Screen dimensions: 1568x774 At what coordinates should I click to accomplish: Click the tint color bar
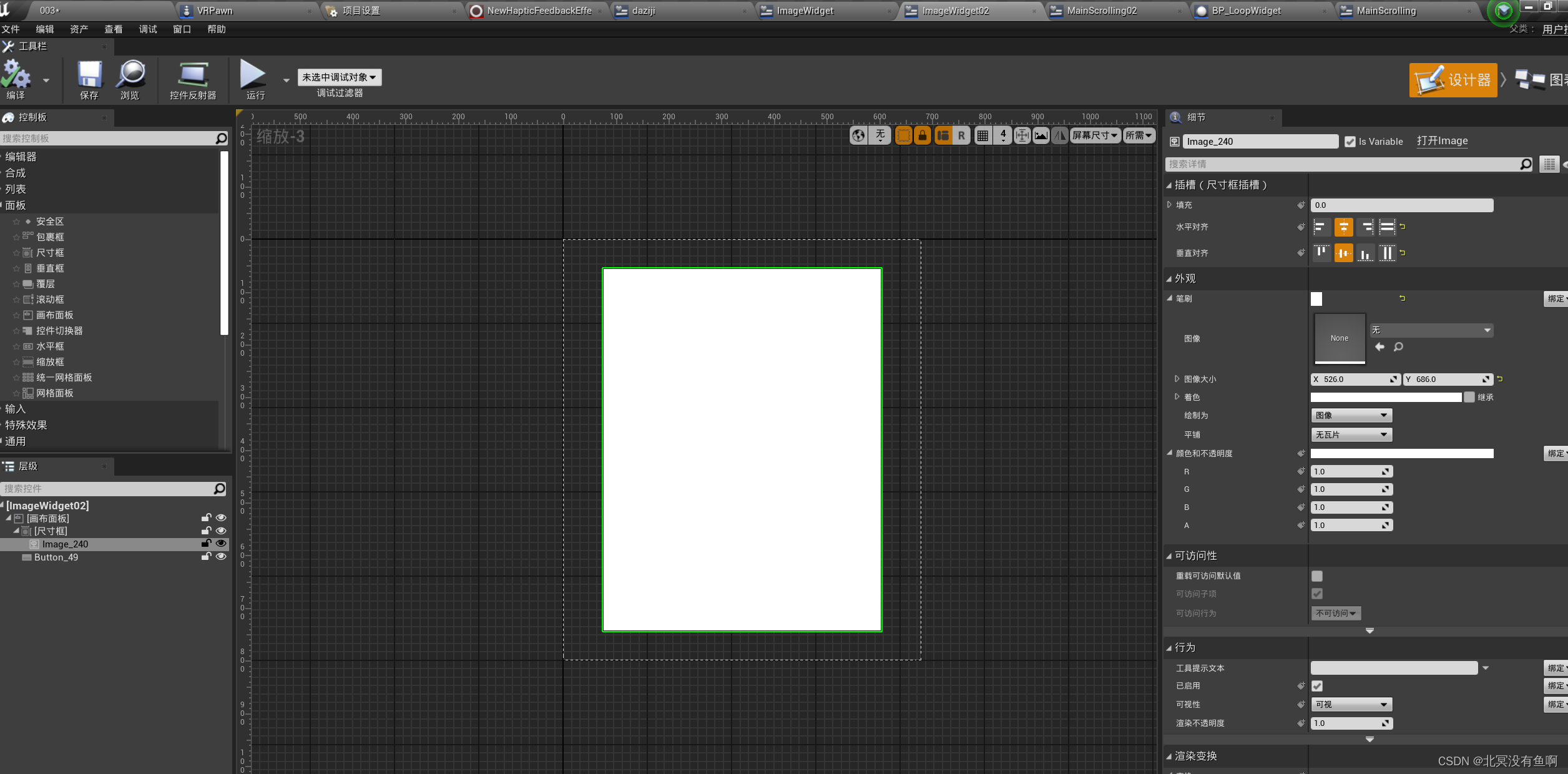1386,398
